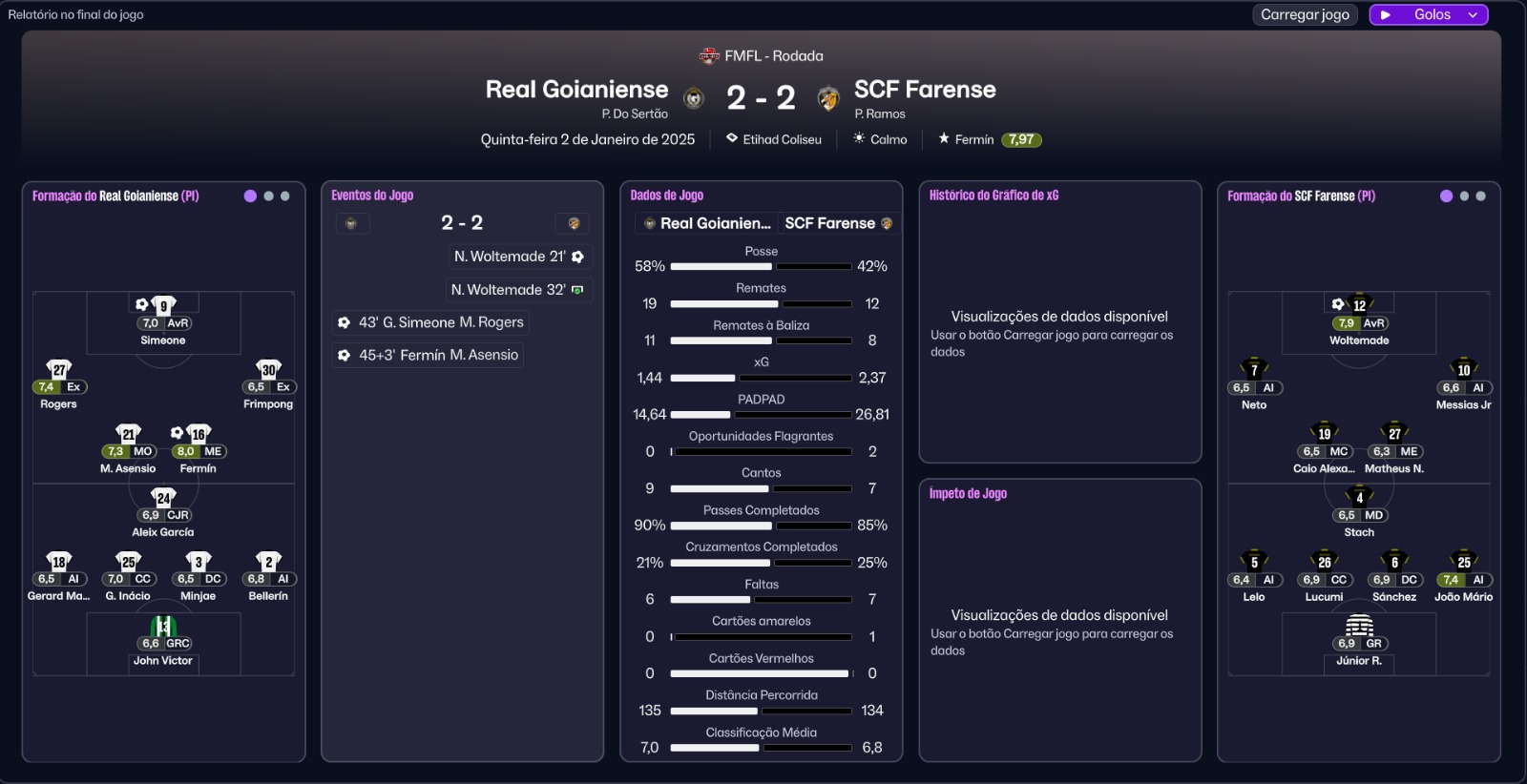Click John Victor's green goalkeeper shirt
The image size is (1527, 784).
pyautogui.click(x=163, y=626)
